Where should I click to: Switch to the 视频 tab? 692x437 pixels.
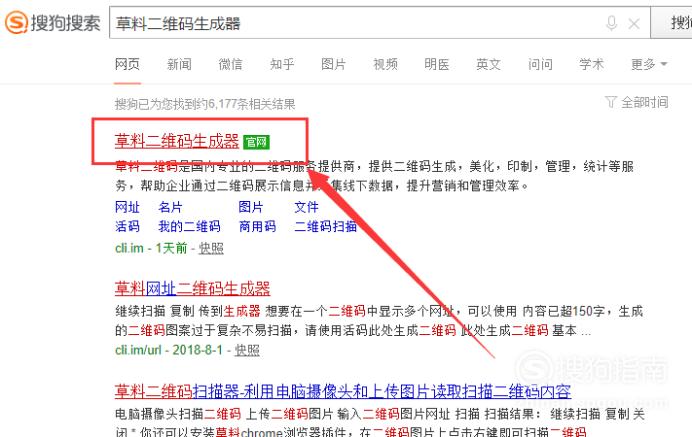click(385, 64)
